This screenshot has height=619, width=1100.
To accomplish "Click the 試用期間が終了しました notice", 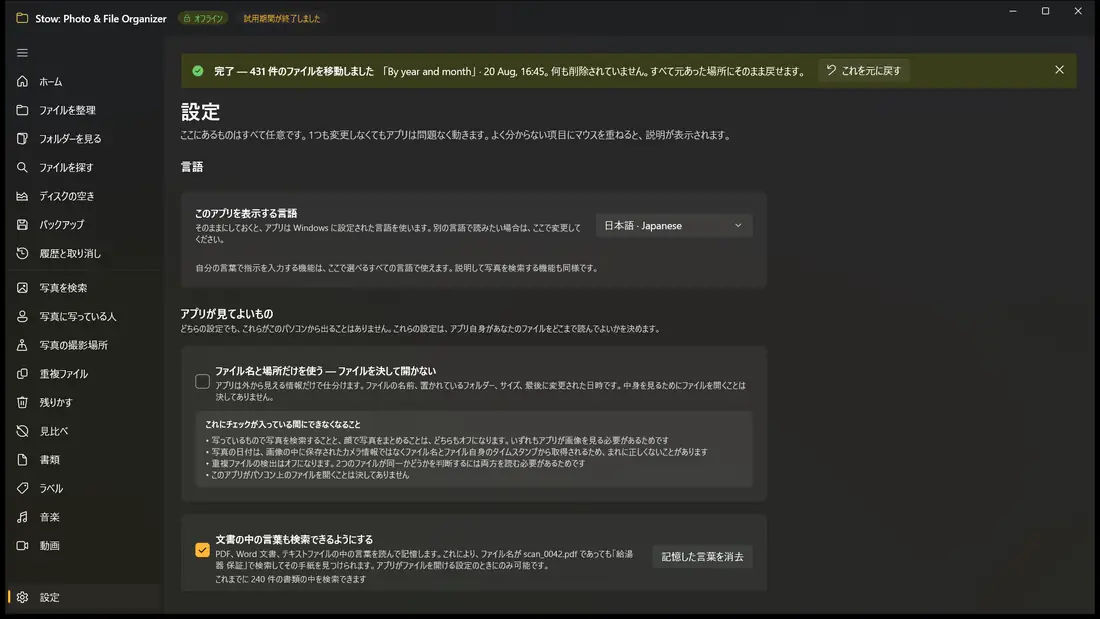I will click(x=282, y=18).
